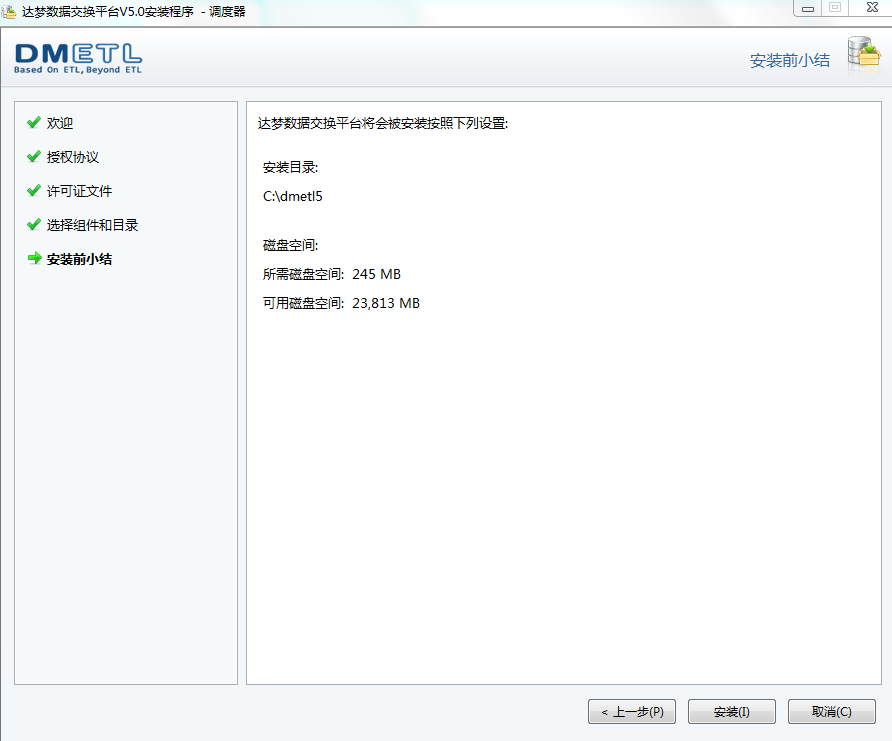Select the 选择组件和目录 step label
The width and height of the screenshot is (892, 741).
click(x=93, y=225)
